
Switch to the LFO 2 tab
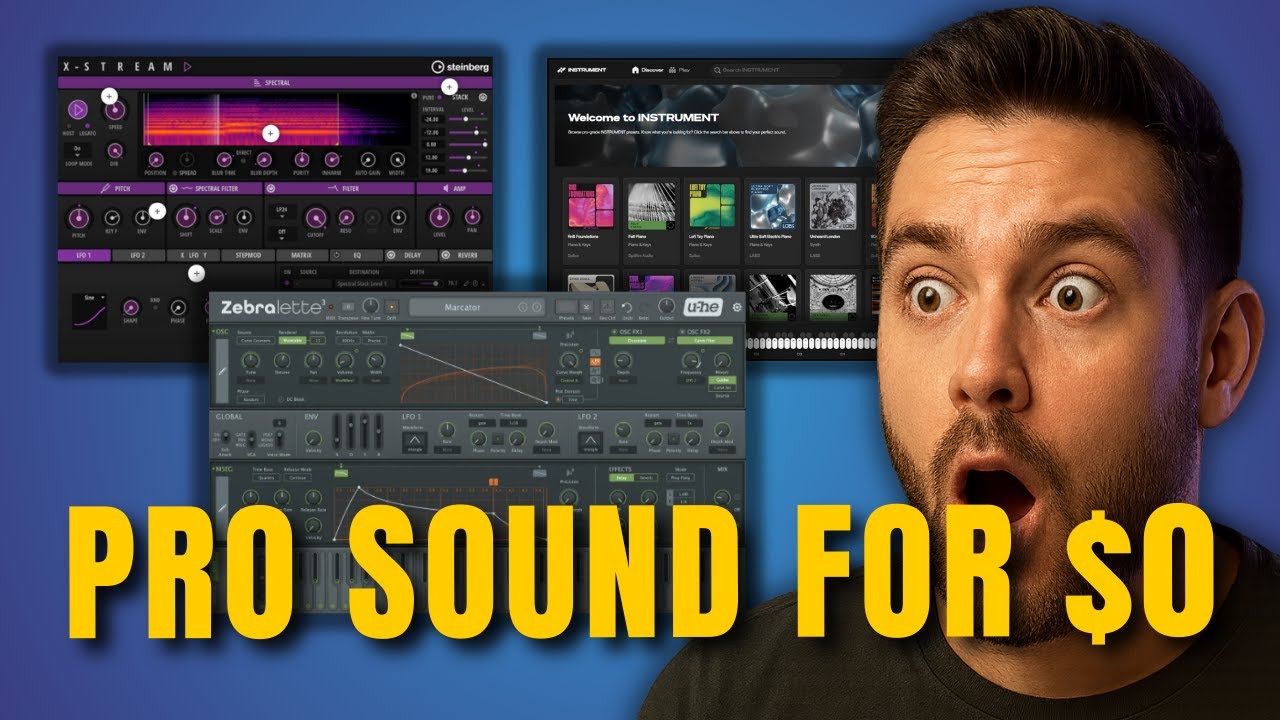click(139, 255)
